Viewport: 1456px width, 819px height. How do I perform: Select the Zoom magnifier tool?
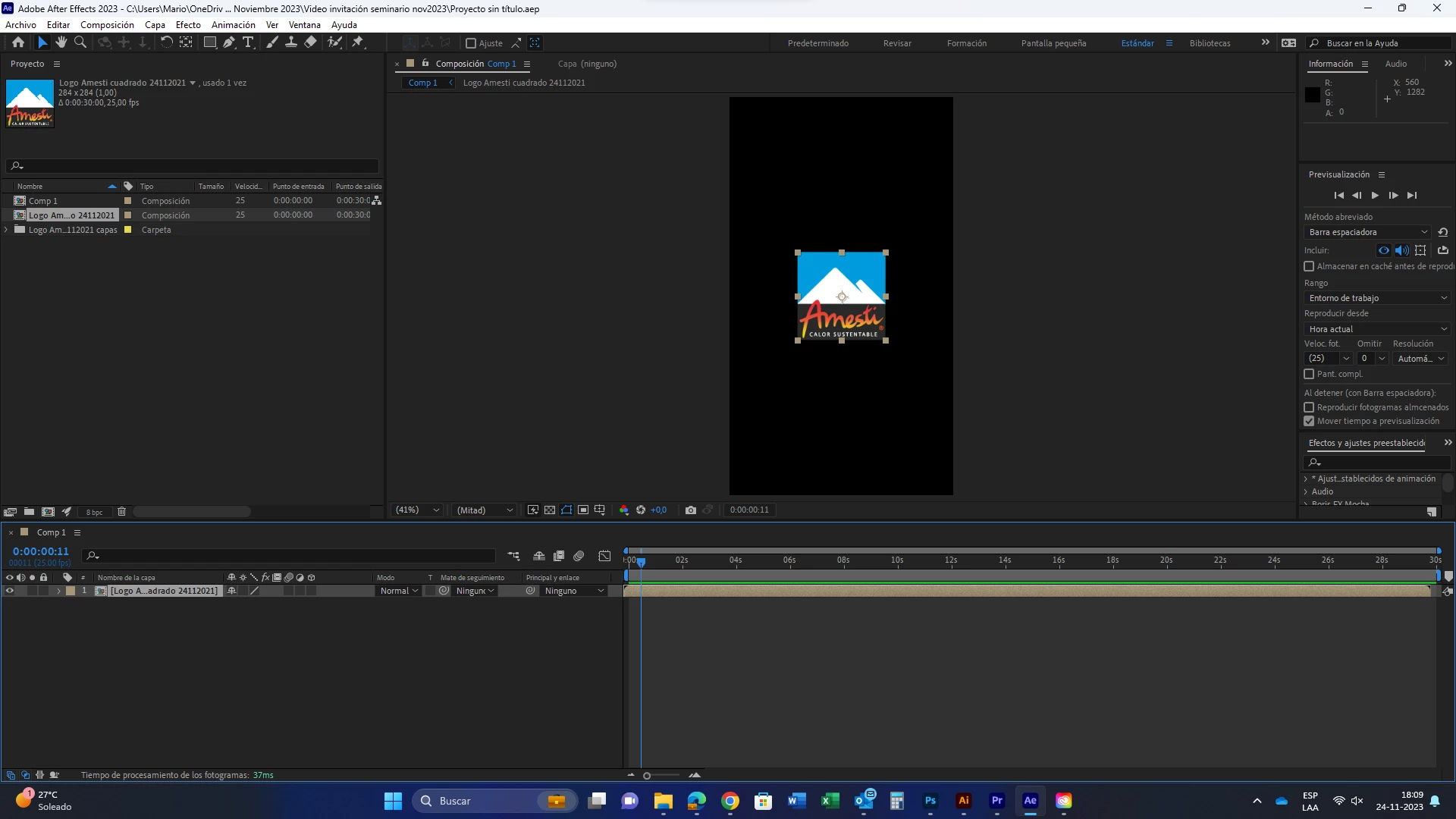click(80, 42)
